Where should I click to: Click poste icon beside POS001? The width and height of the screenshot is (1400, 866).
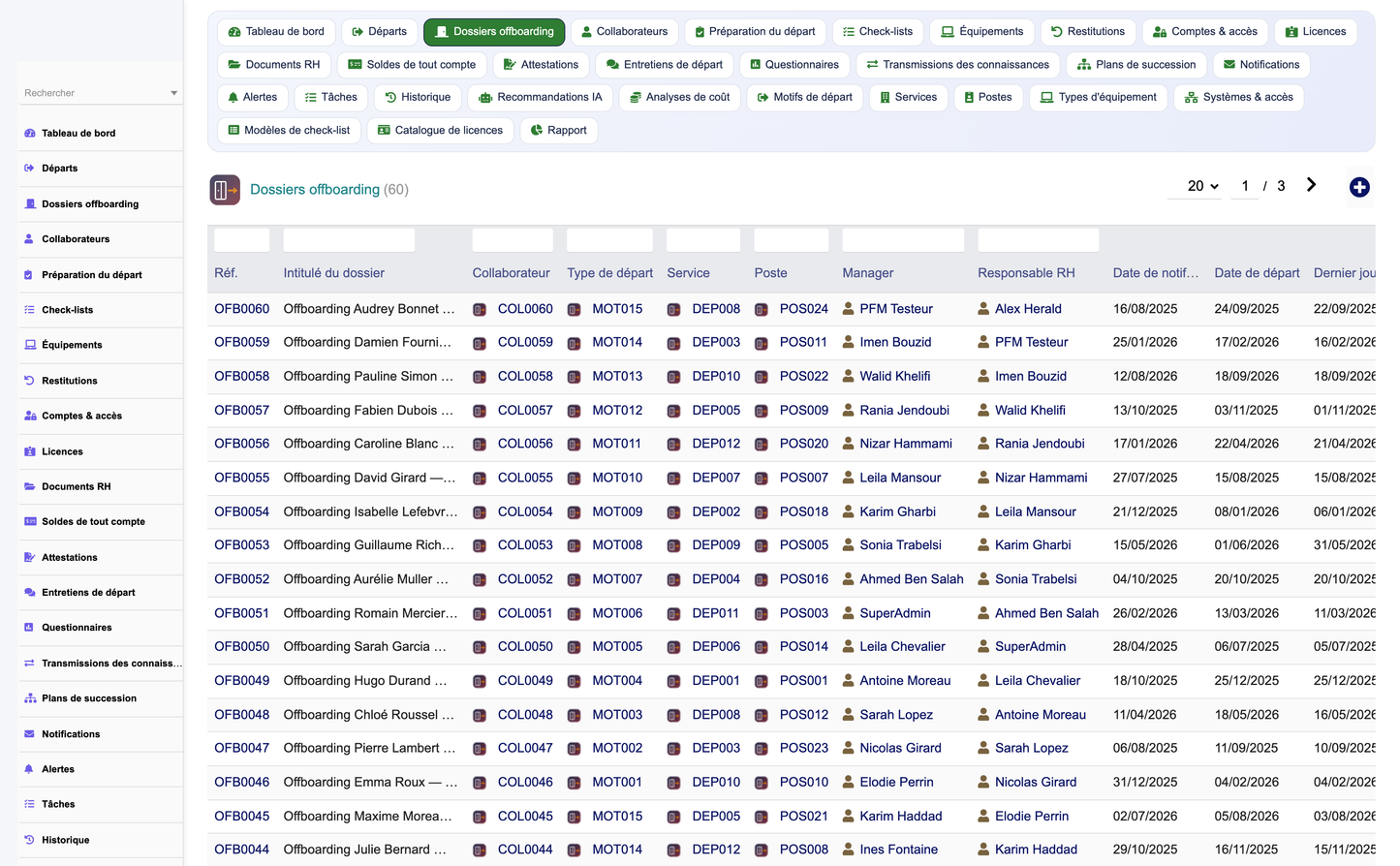[x=762, y=681]
